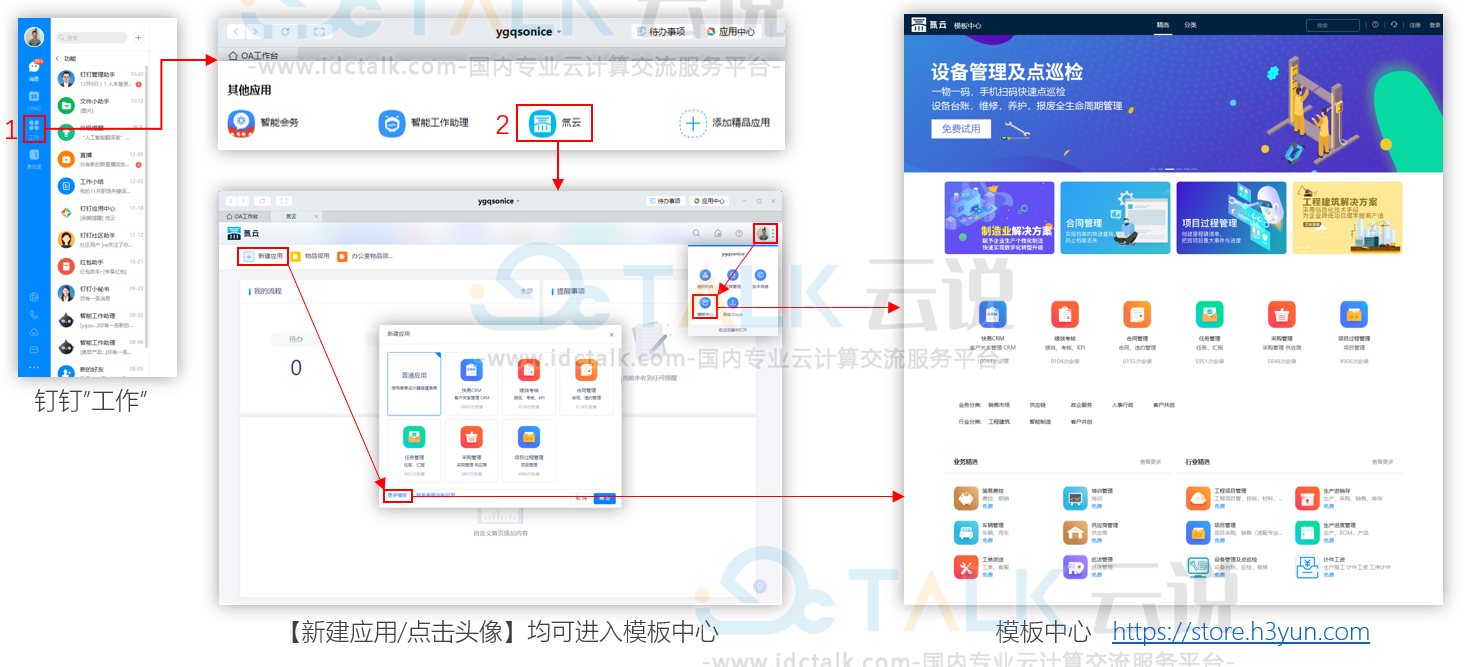Click 免费试用 on the banner
Viewport: 1481px width, 667px height.
(962, 129)
